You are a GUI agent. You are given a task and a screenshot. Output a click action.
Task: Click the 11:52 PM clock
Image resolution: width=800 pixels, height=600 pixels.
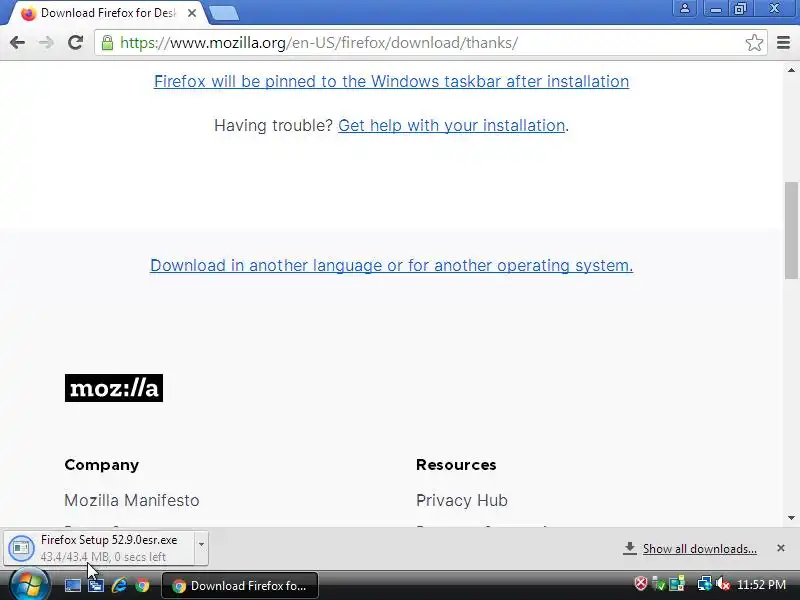[x=761, y=585]
